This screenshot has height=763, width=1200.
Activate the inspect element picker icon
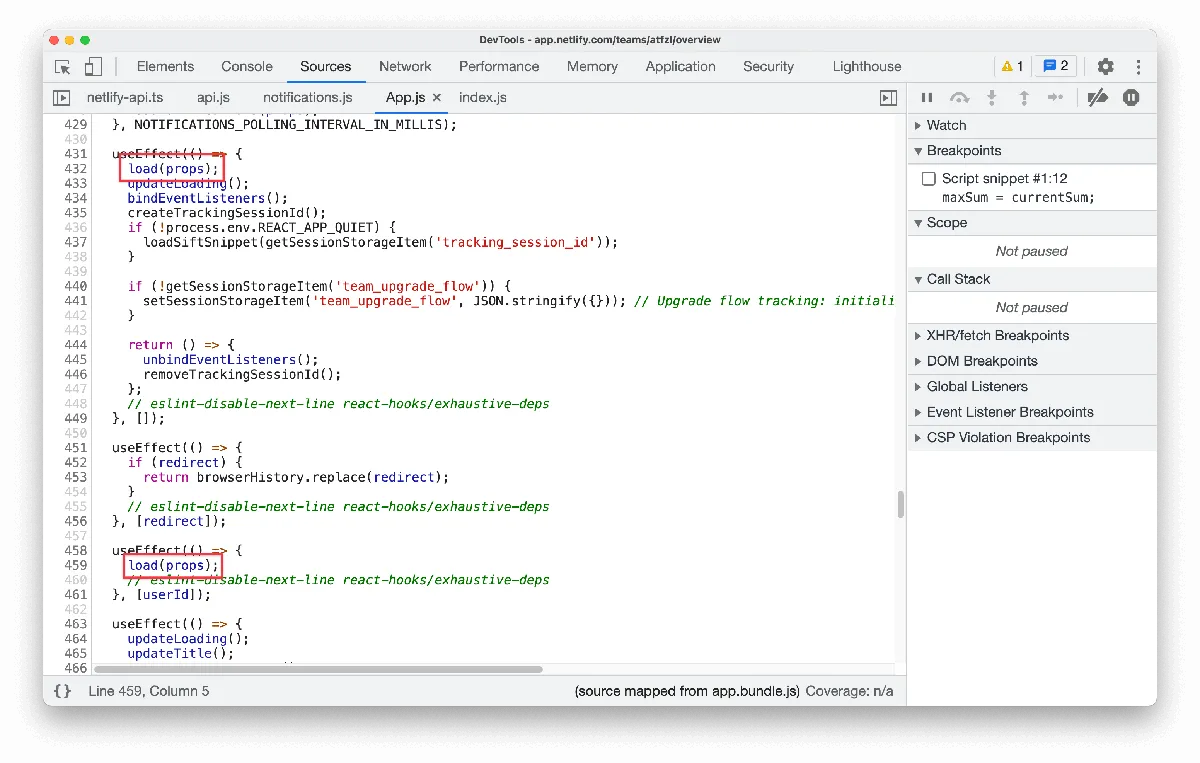(63, 67)
